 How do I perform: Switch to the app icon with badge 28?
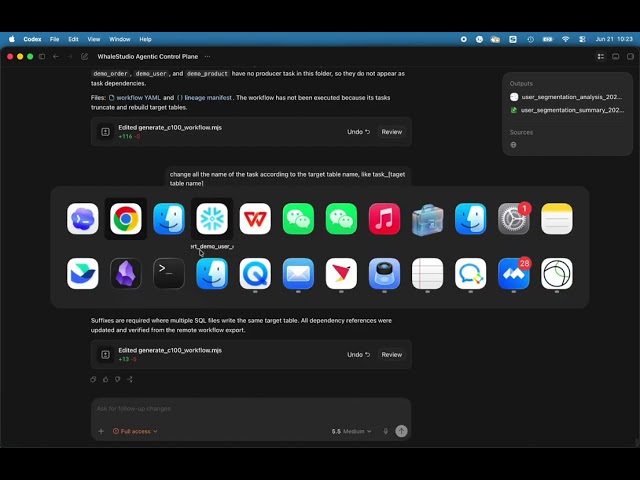(513, 273)
